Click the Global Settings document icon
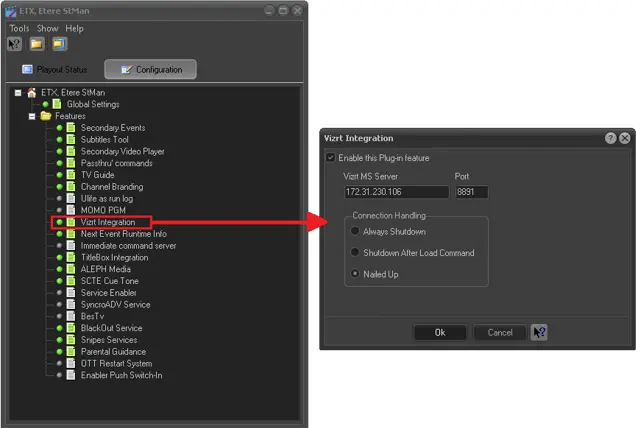This screenshot has height=428, width=636. (x=57, y=104)
